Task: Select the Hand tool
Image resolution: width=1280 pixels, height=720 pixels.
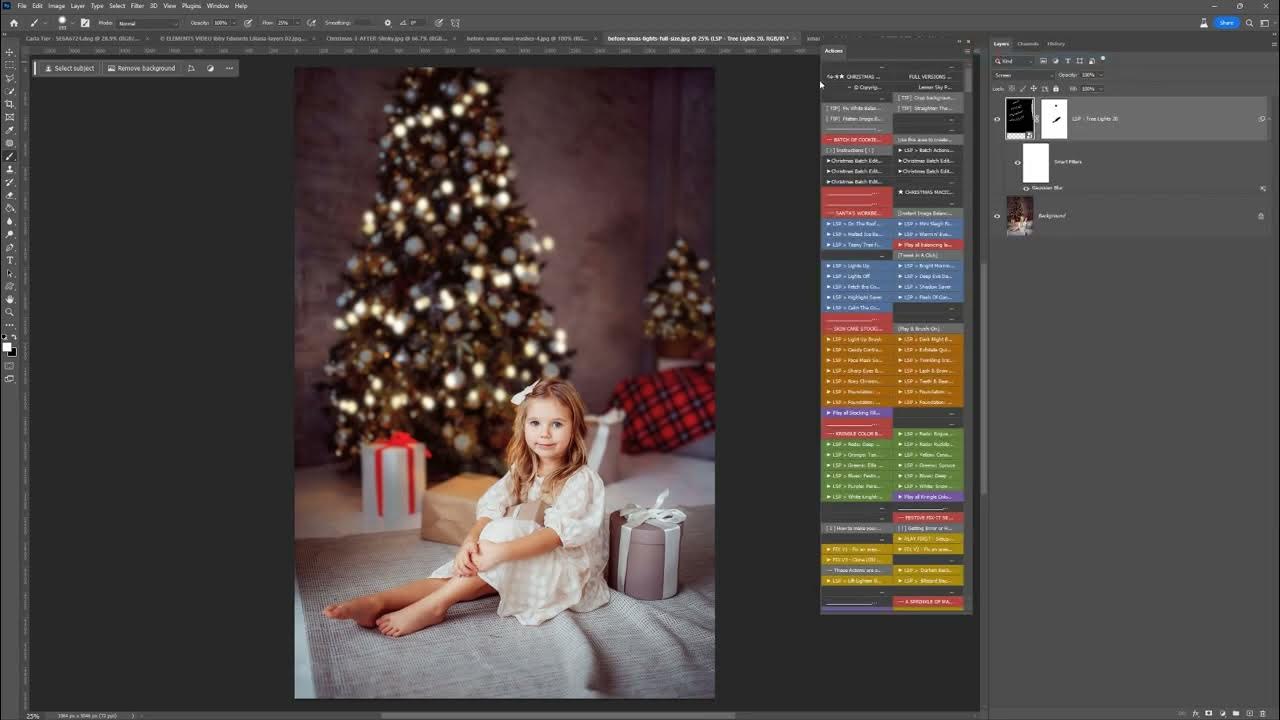Action: pyautogui.click(x=9, y=299)
